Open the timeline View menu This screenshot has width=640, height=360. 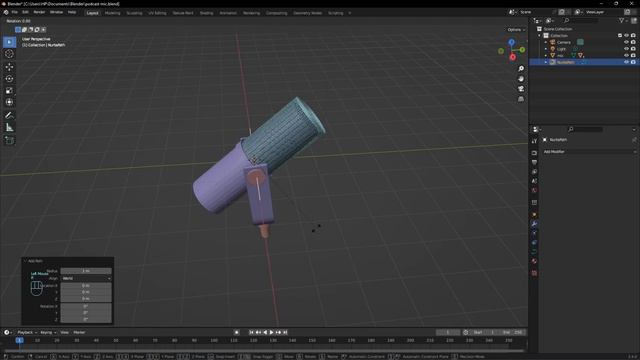(x=64, y=332)
